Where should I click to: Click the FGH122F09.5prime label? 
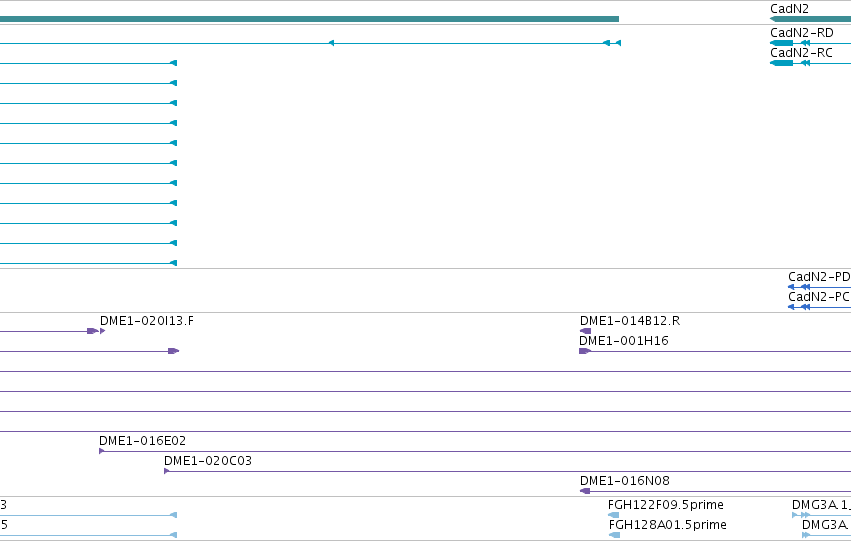pyautogui.click(x=665, y=505)
